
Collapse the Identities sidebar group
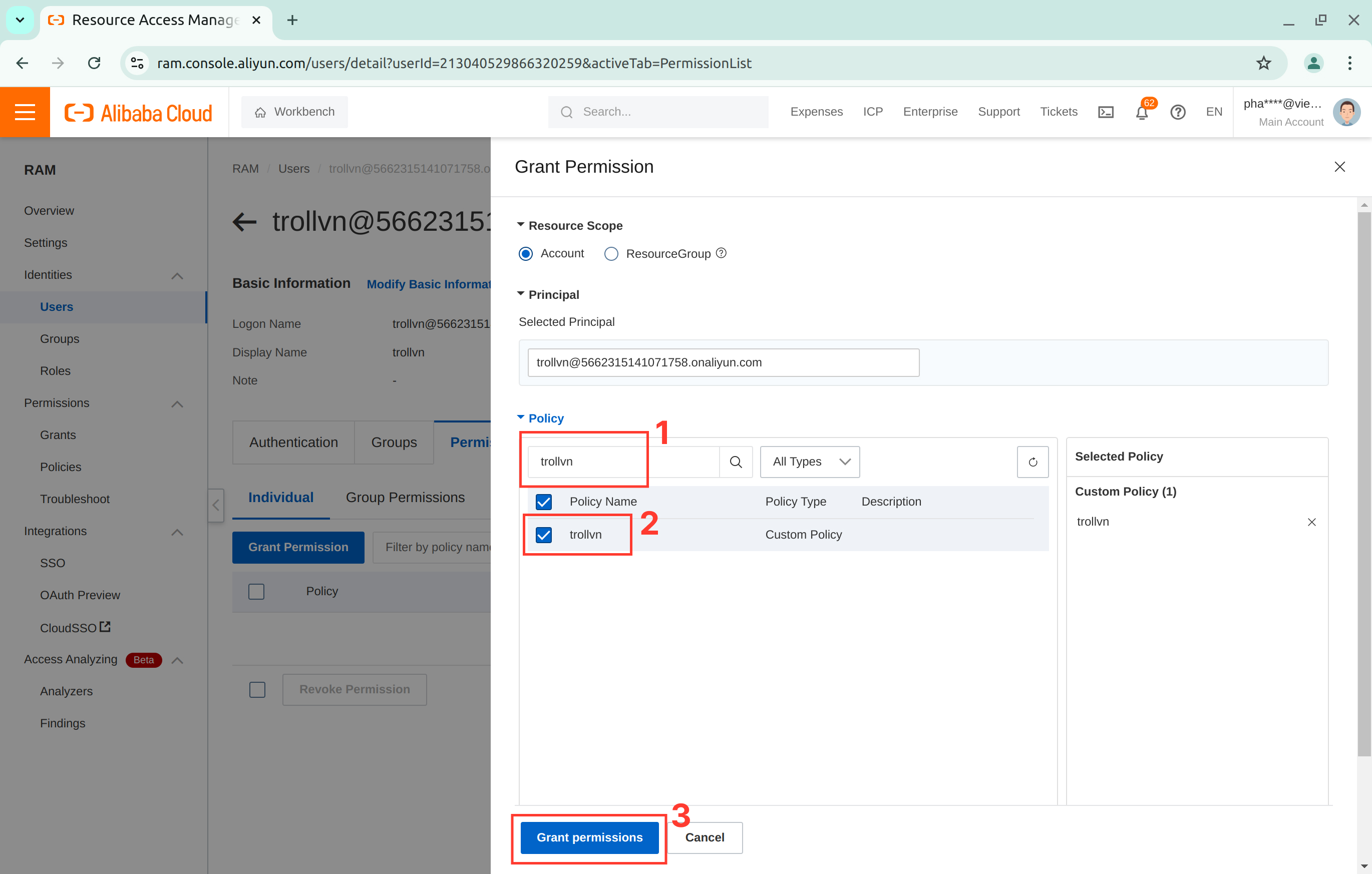tap(177, 276)
